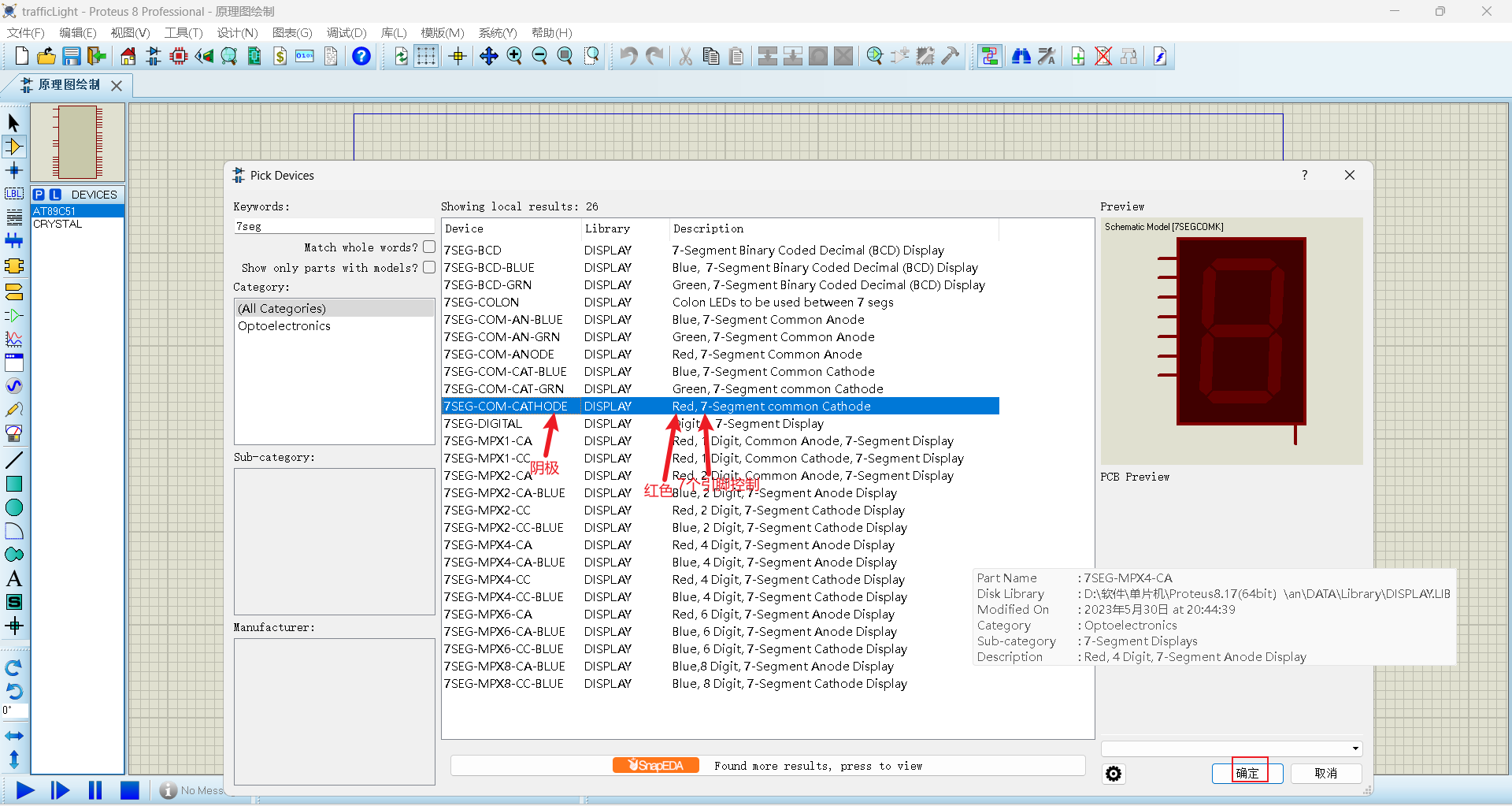Click the L library manager button
The width and height of the screenshot is (1512, 806).
(55, 195)
